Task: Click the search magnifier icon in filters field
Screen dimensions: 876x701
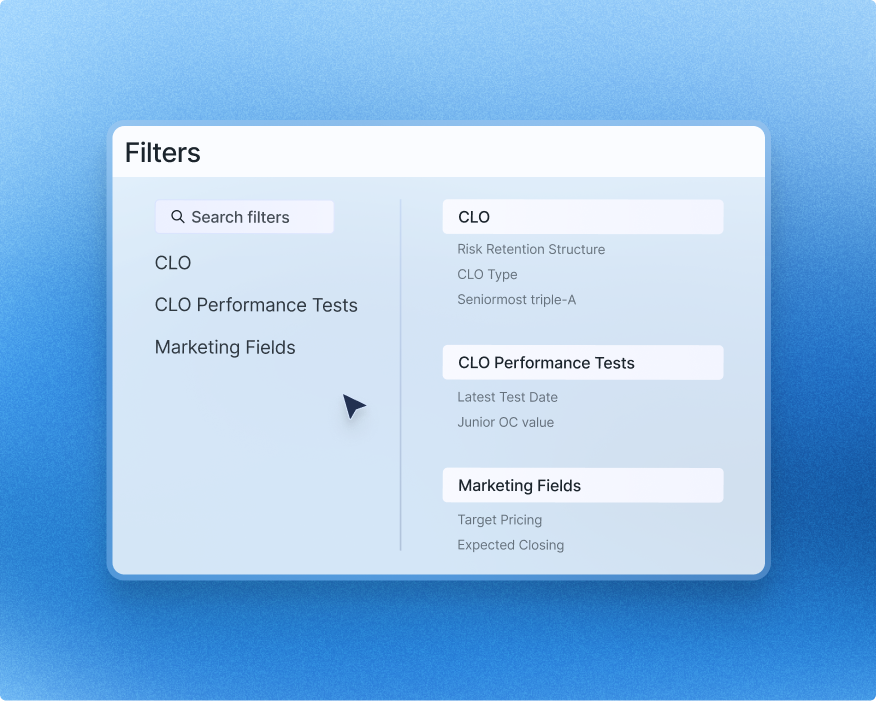Action: (178, 217)
